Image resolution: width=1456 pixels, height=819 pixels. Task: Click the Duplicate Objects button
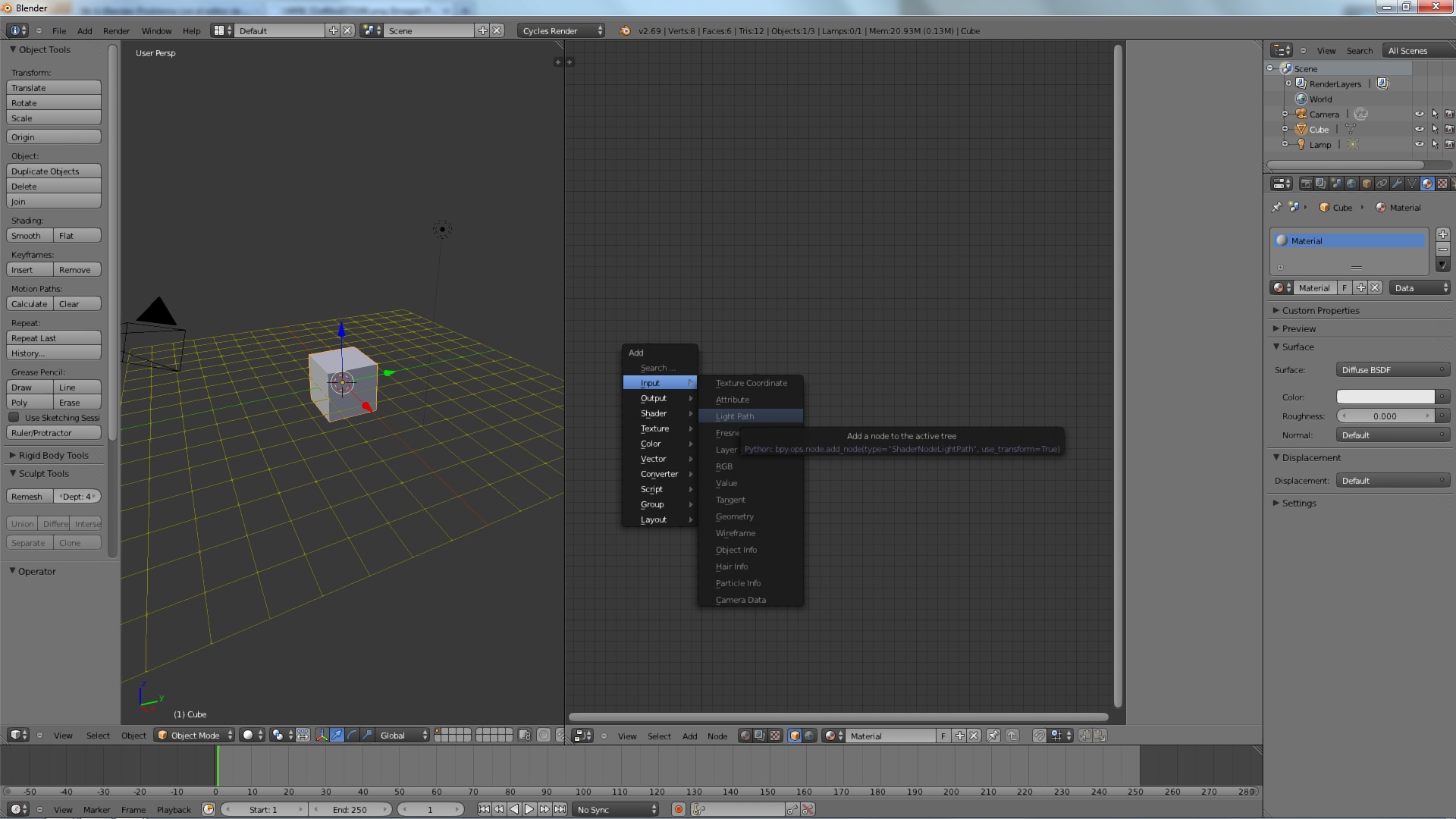pos(53,171)
